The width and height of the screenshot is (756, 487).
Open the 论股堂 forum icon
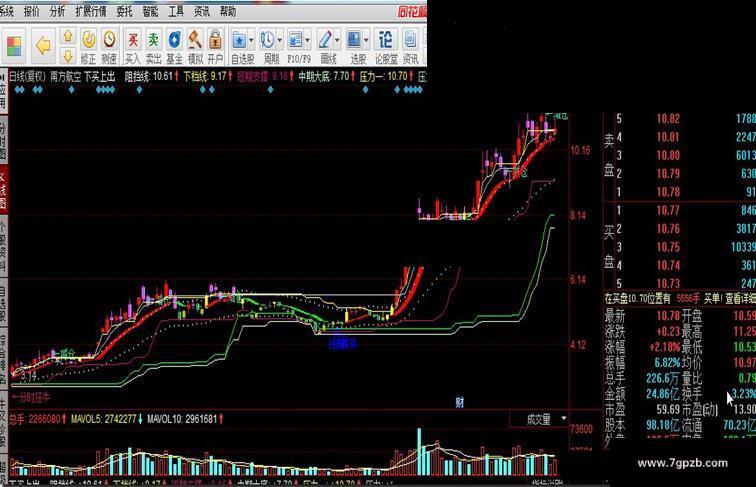[x=385, y=40]
